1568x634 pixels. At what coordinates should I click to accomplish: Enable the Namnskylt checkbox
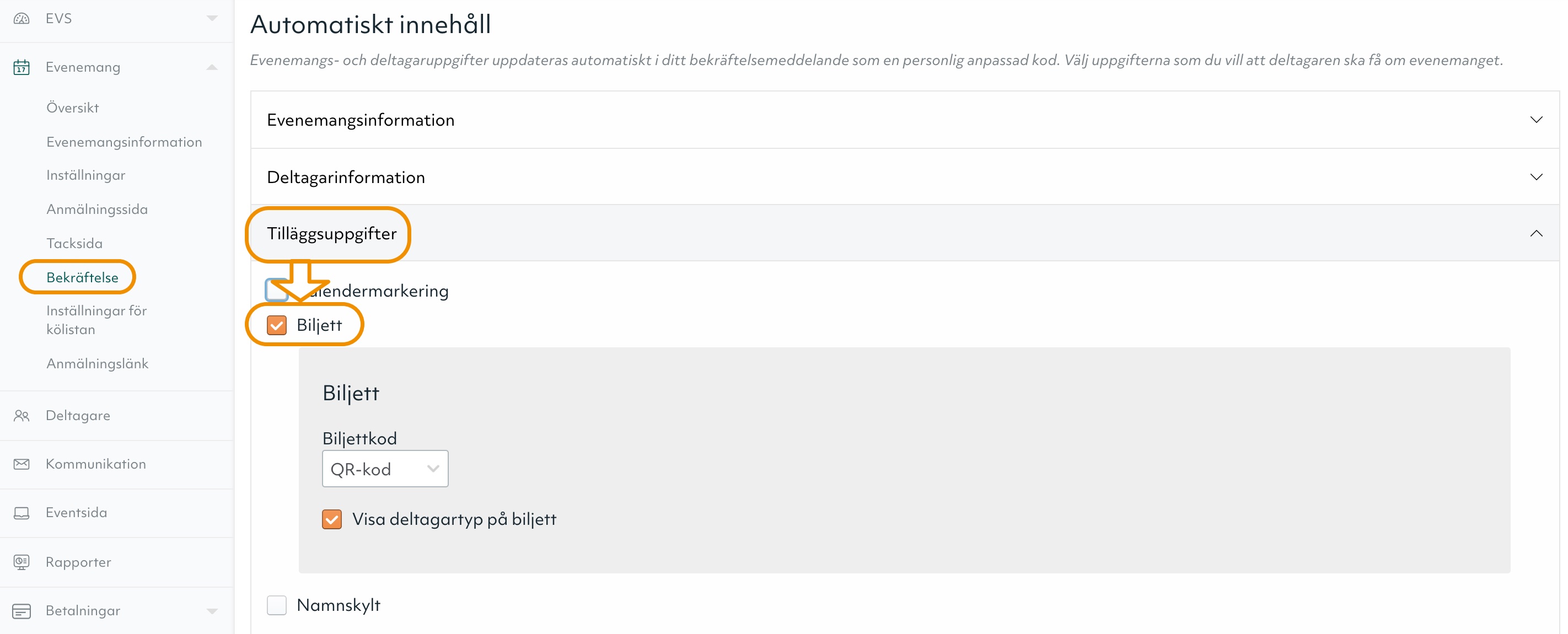click(x=277, y=605)
